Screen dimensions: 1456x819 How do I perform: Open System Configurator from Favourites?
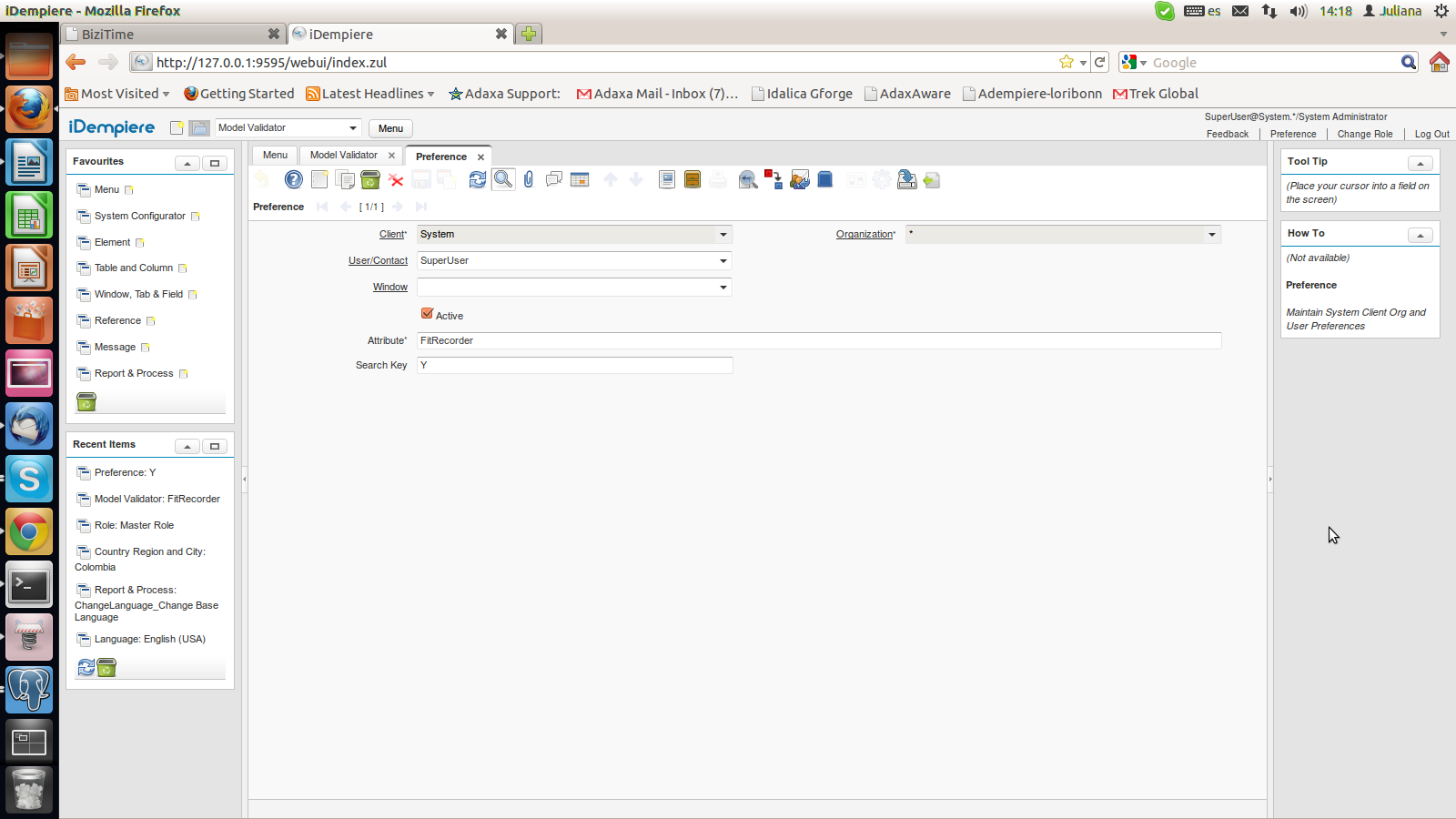139,217
